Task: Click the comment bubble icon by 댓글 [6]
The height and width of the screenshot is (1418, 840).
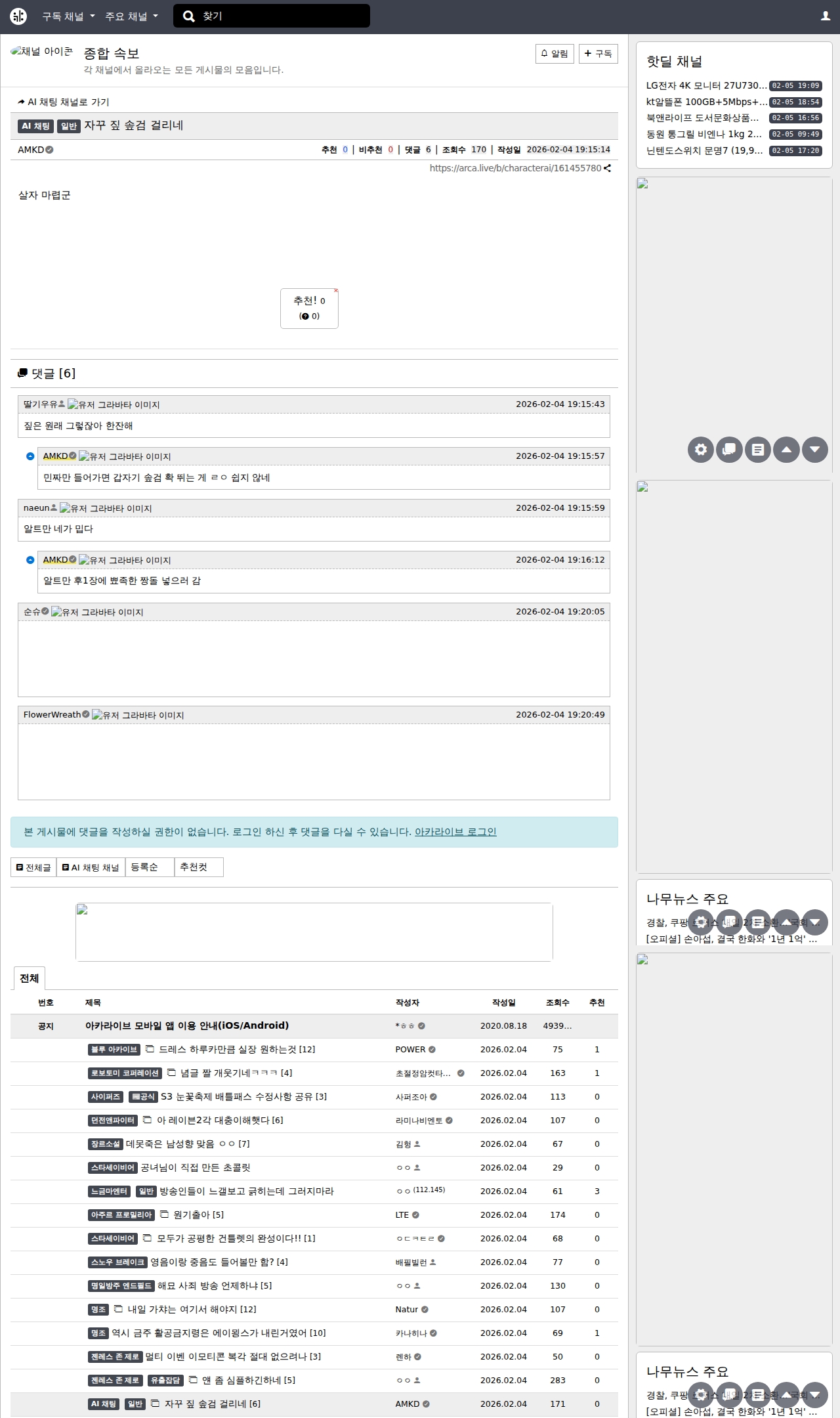Action: coord(23,374)
